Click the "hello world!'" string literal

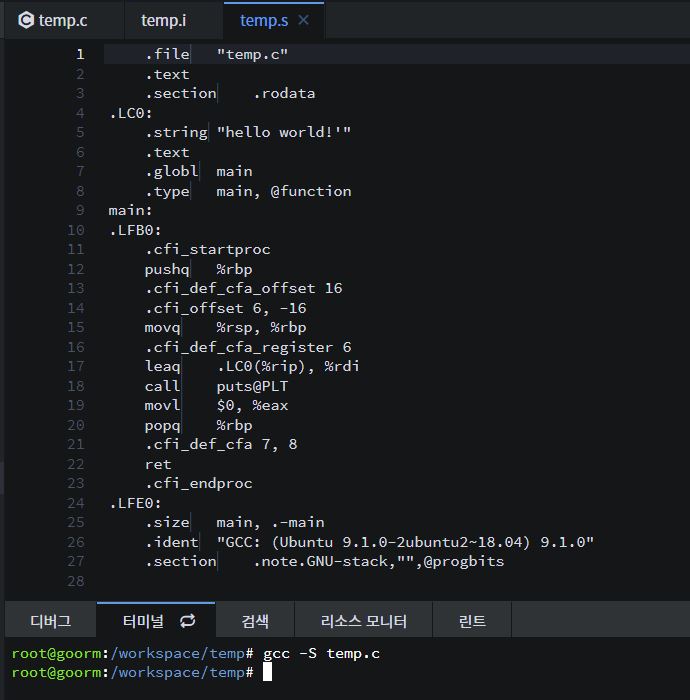pos(284,132)
